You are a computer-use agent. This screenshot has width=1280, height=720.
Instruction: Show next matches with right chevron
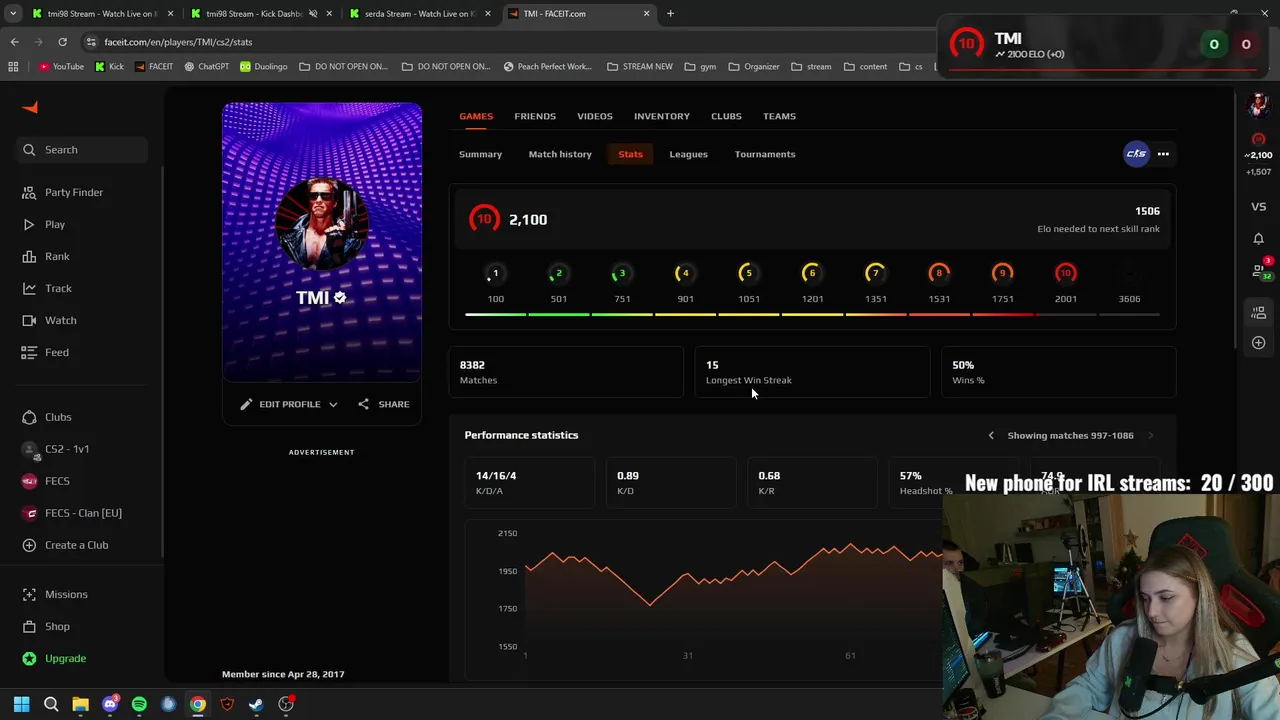(1150, 435)
